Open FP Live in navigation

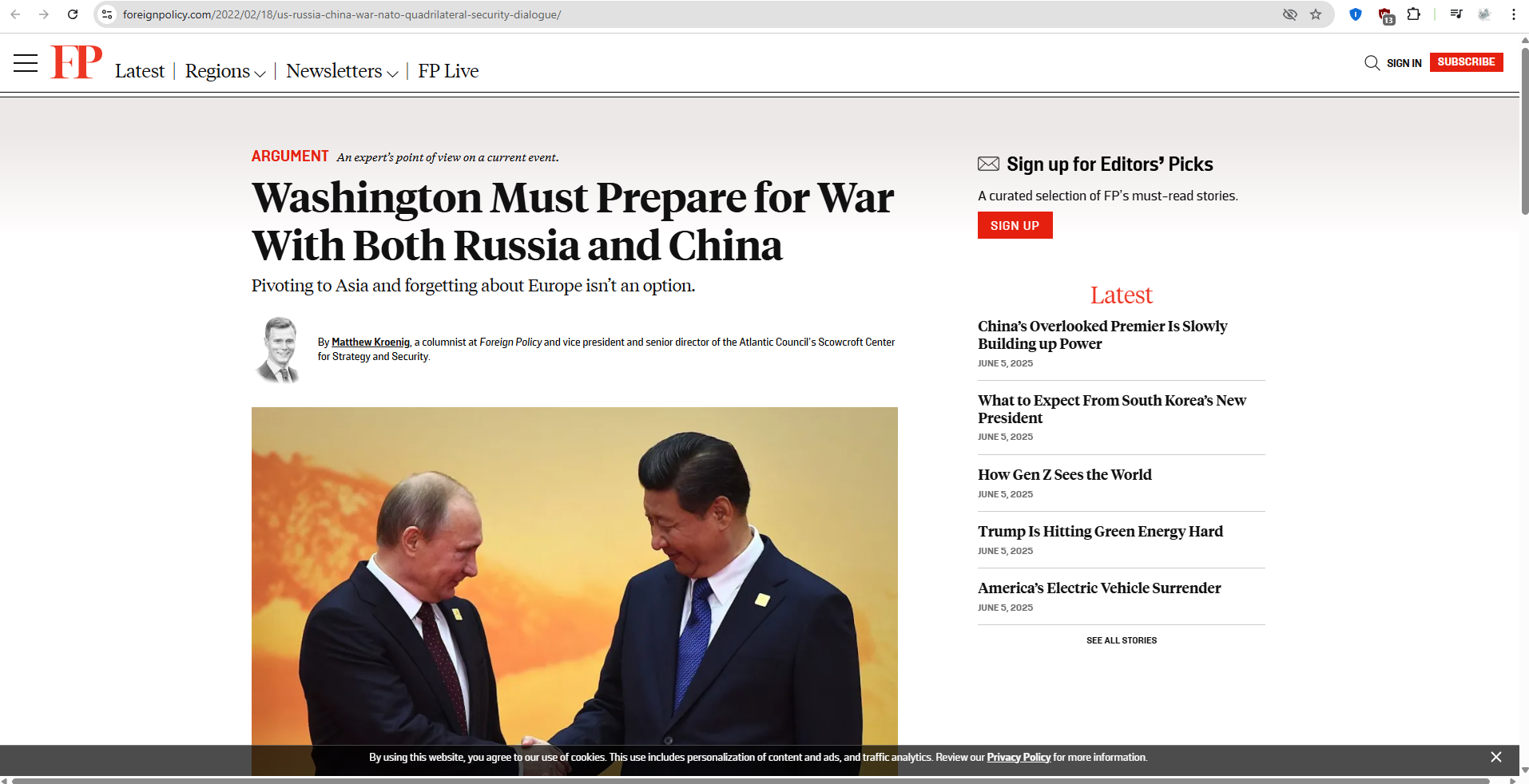[x=448, y=71]
